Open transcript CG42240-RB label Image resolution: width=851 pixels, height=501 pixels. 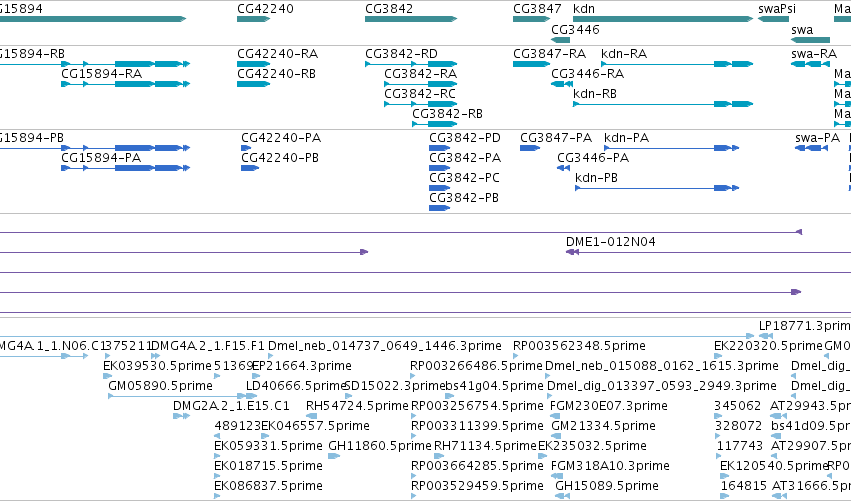pyautogui.click(x=276, y=74)
